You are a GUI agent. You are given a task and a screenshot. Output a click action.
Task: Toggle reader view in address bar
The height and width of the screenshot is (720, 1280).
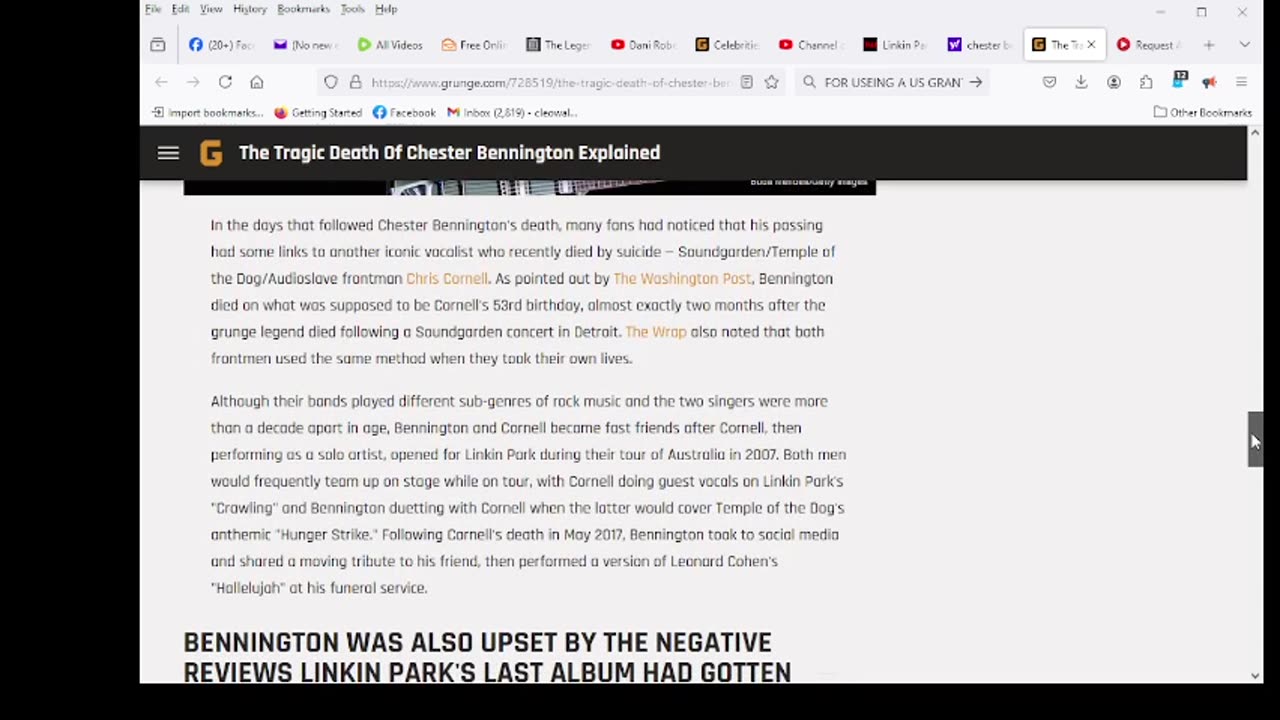click(x=746, y=82)
